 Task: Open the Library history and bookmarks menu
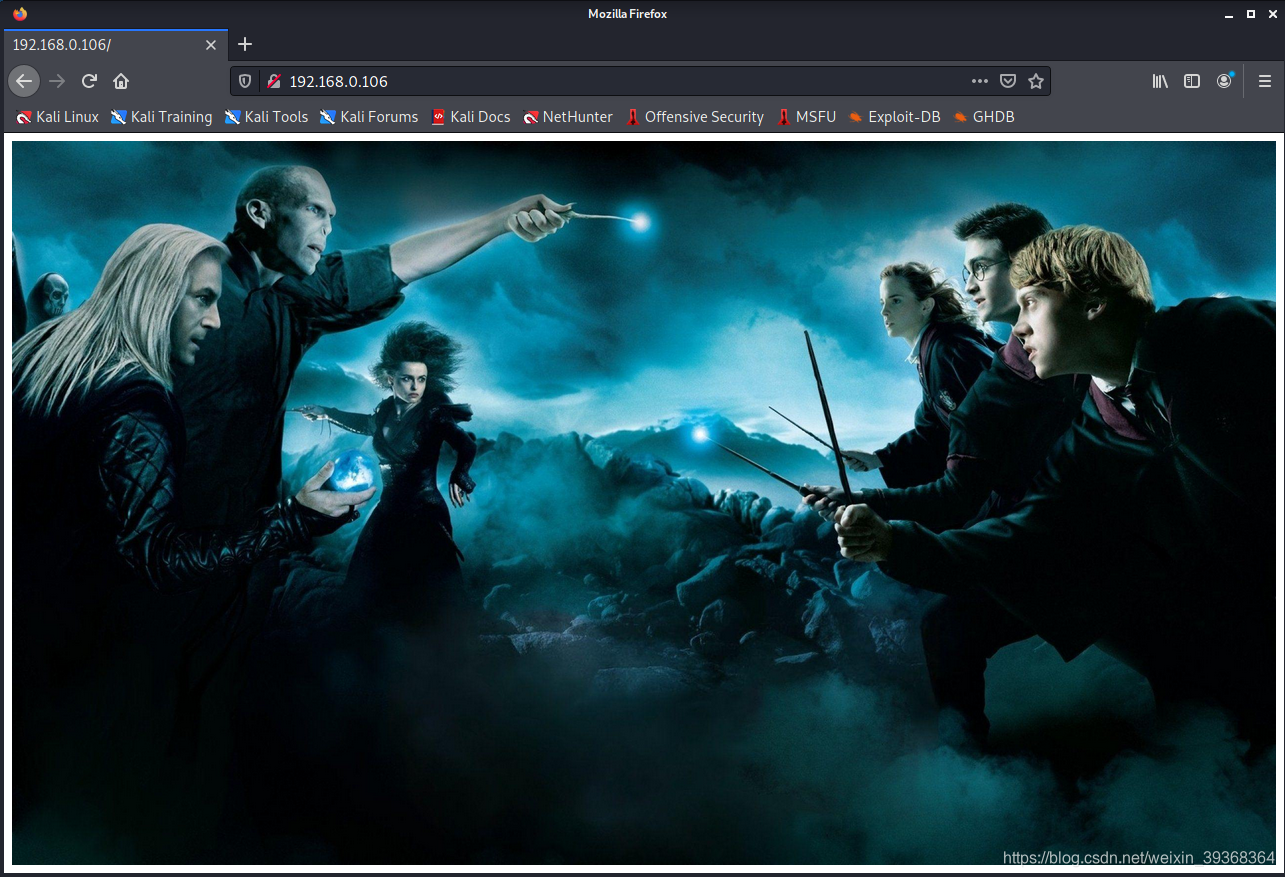[1160, 81]
